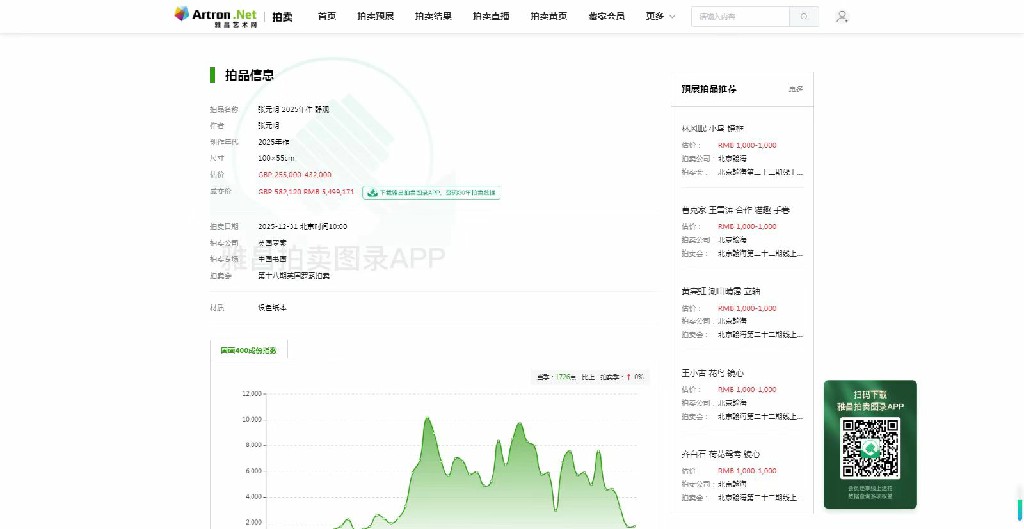The width and height of the screenshot is (1024, 529).
Task: Click the Artron.Net logo
Action: (x=215, y=16)
